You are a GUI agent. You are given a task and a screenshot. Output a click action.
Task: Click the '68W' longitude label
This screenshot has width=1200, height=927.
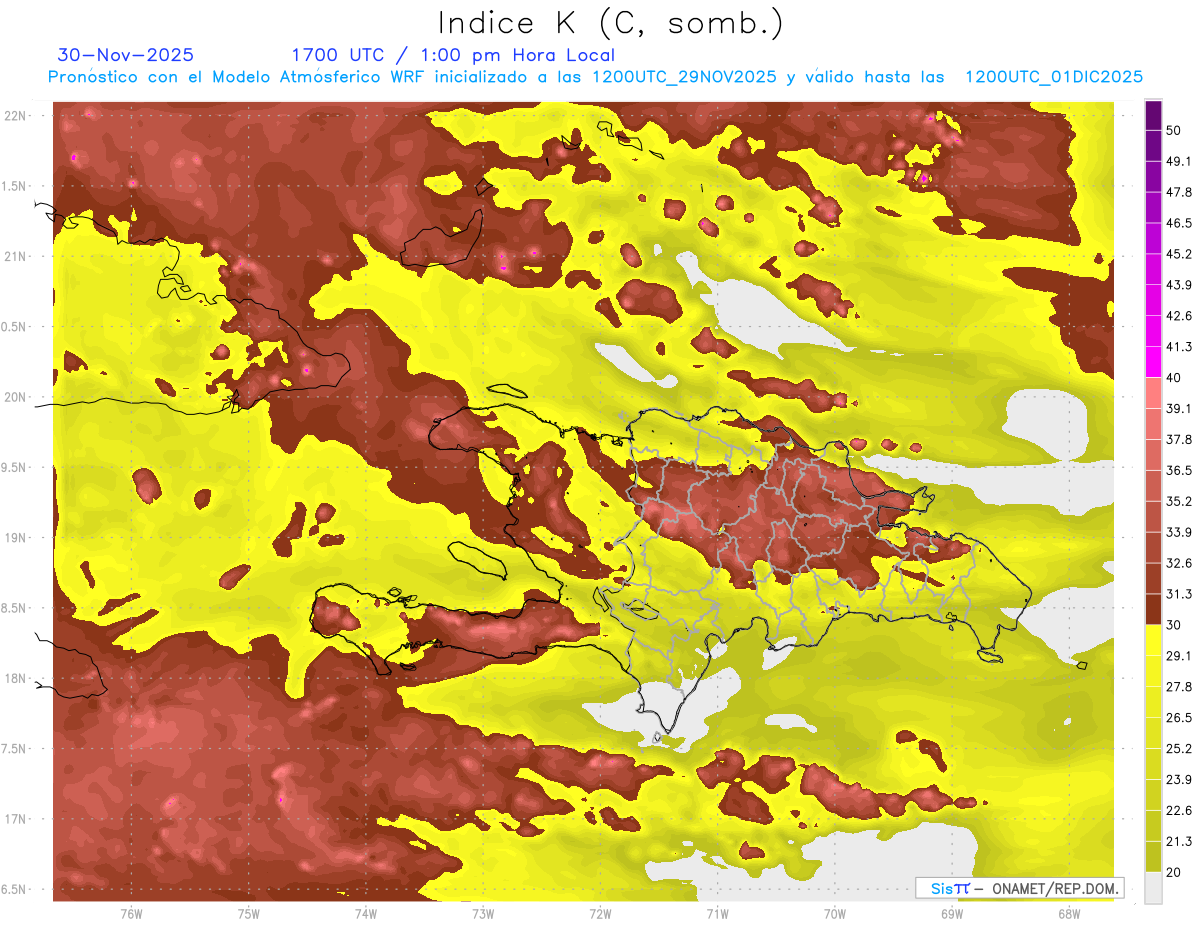[x=1068, y=913]
